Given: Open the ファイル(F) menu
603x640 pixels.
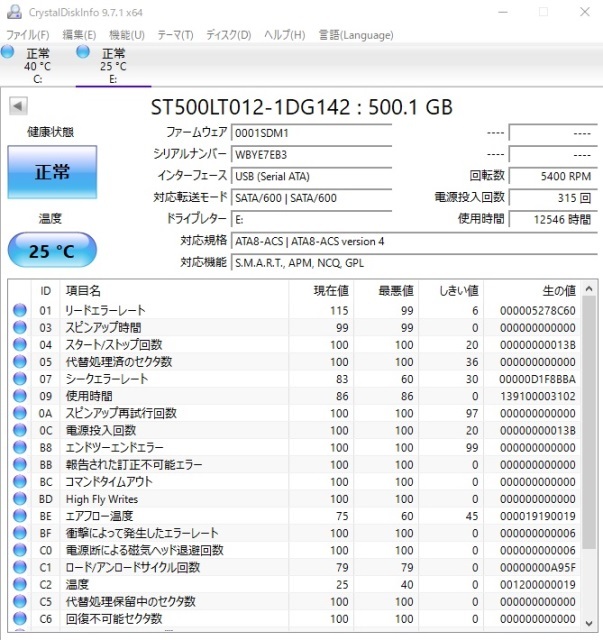Looking at the screenshot, I should (x=28, y=35).
